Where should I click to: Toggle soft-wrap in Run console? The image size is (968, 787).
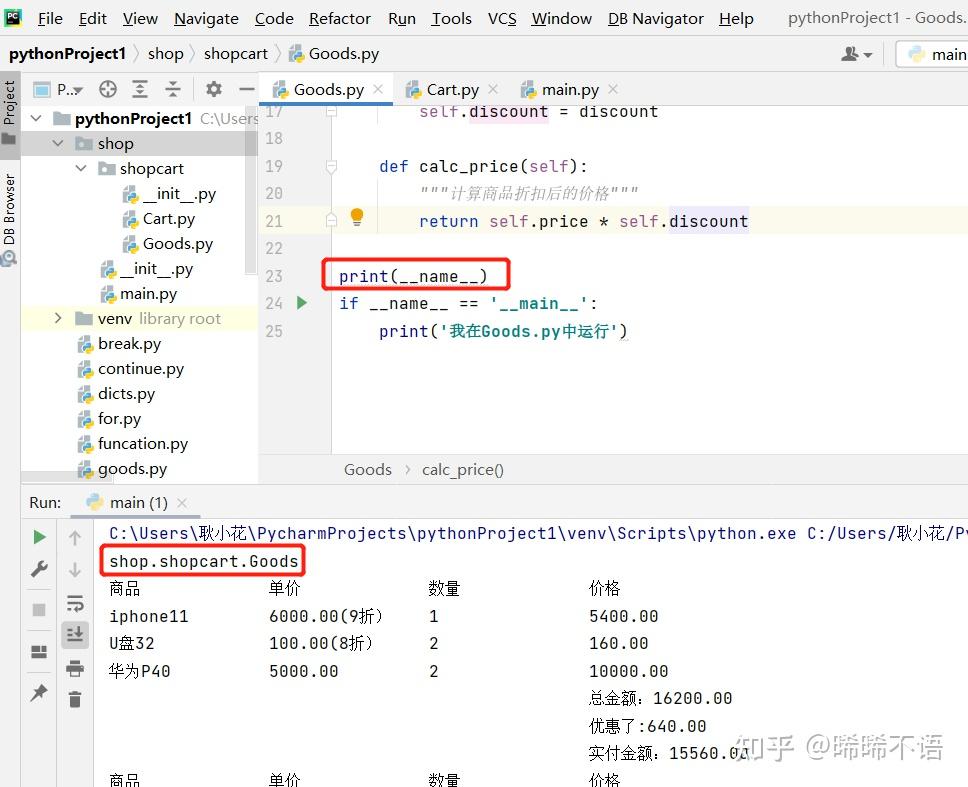[75, 603]
